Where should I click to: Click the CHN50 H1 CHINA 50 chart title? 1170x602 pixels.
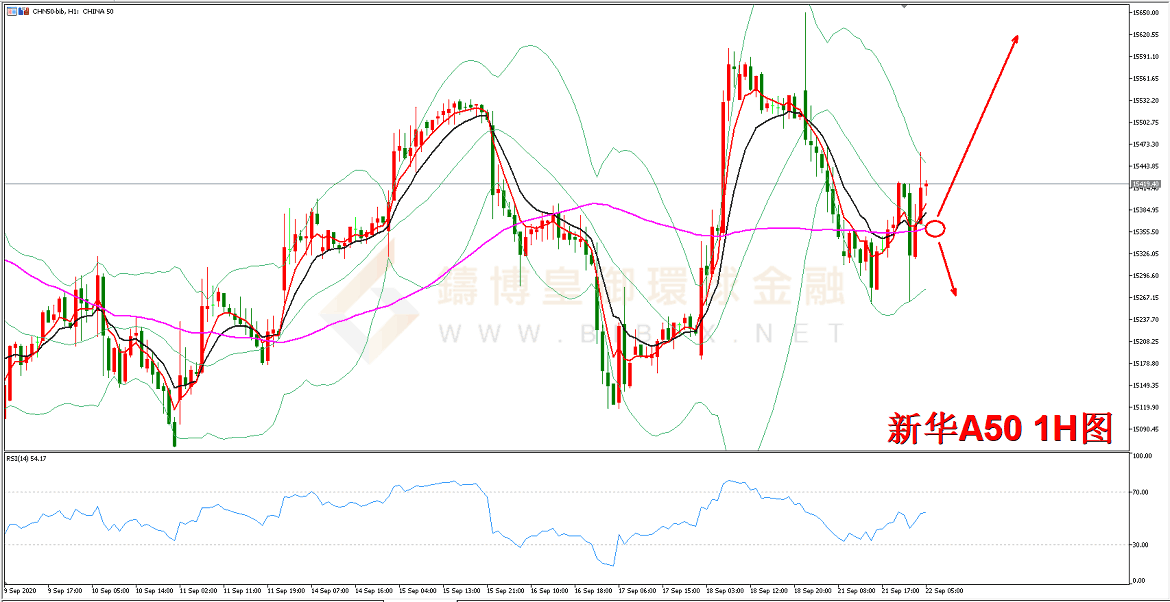(75, 10)
